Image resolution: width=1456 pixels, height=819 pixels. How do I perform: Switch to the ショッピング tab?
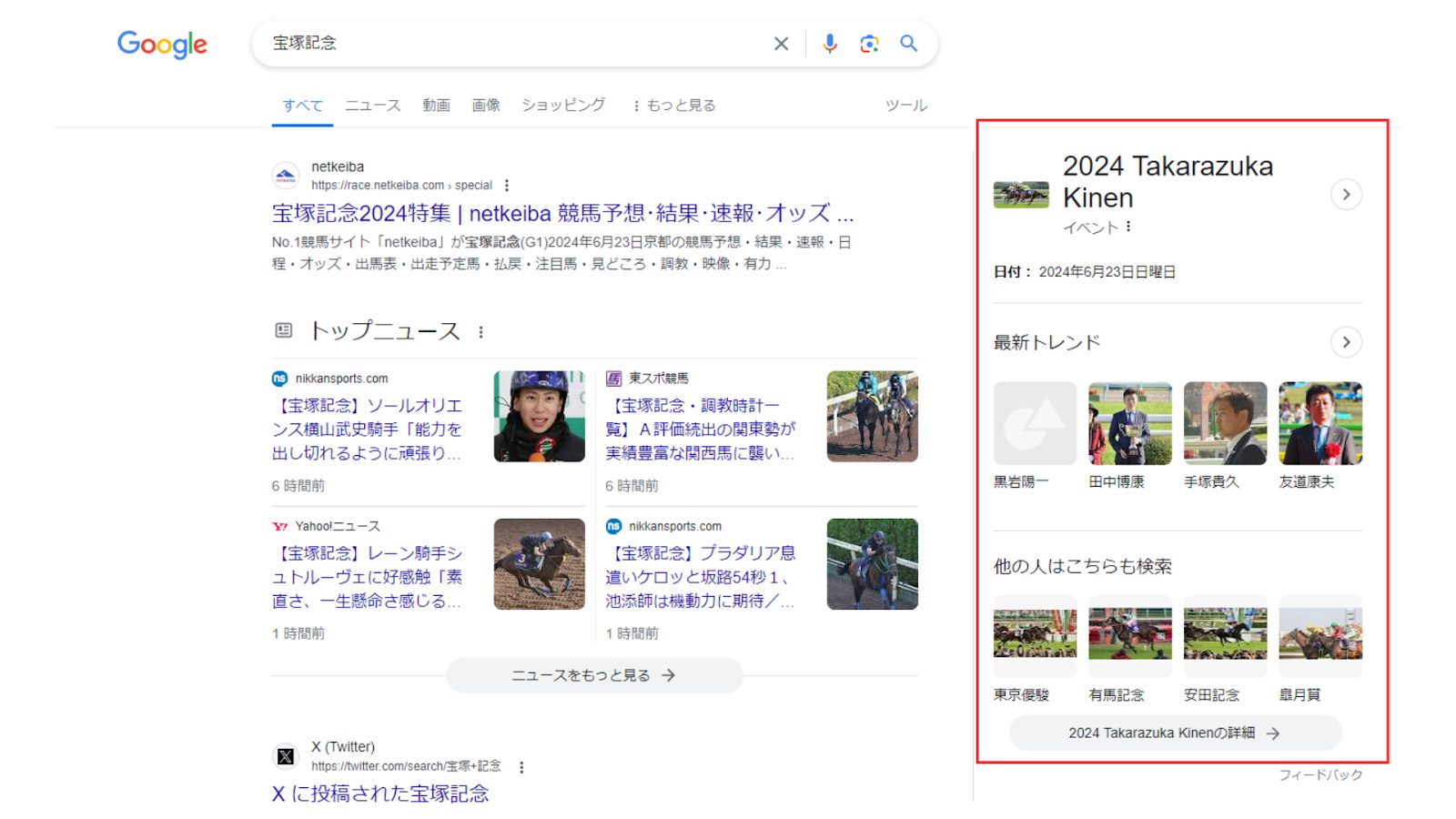click(x=562, y=106)
